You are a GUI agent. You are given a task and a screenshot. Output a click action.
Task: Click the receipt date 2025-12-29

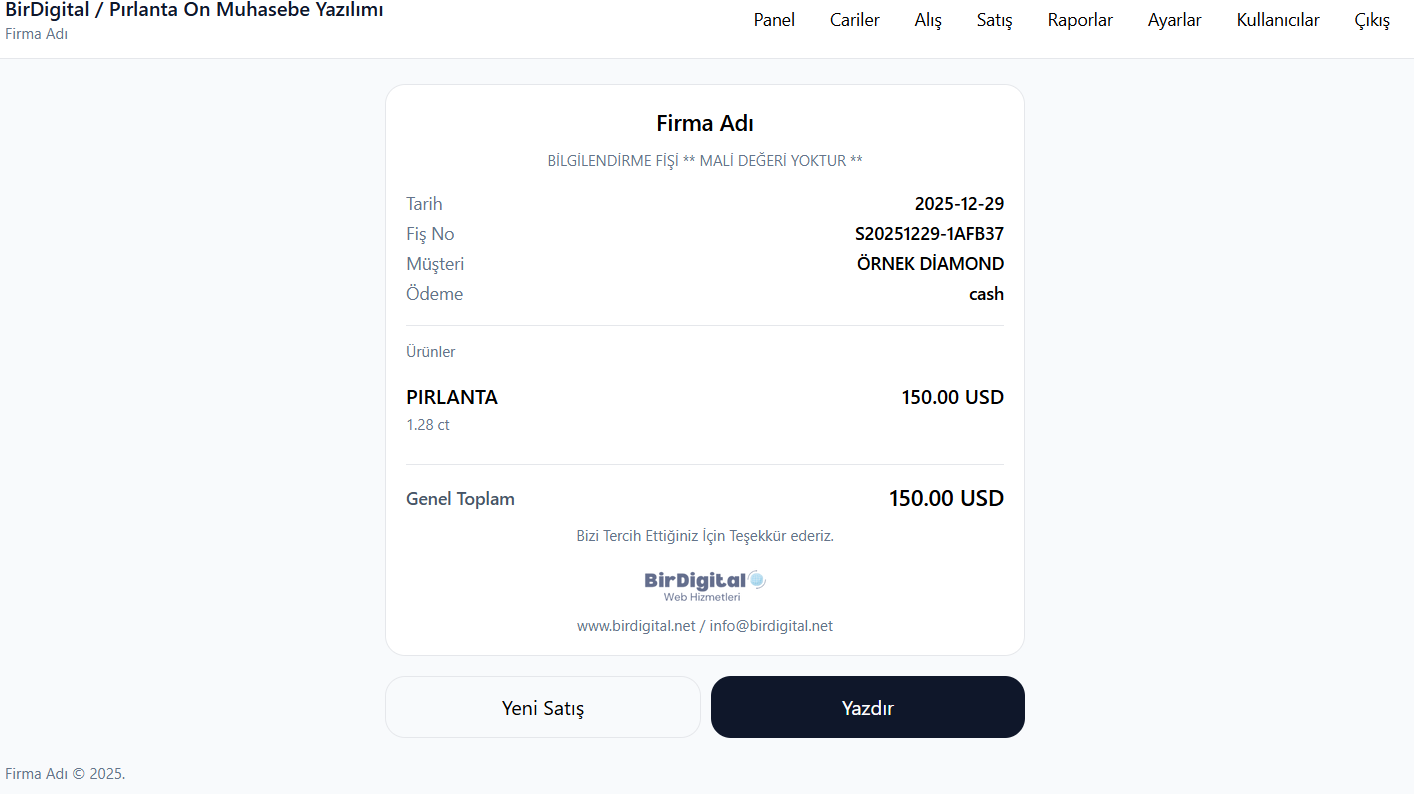point(959,204)
